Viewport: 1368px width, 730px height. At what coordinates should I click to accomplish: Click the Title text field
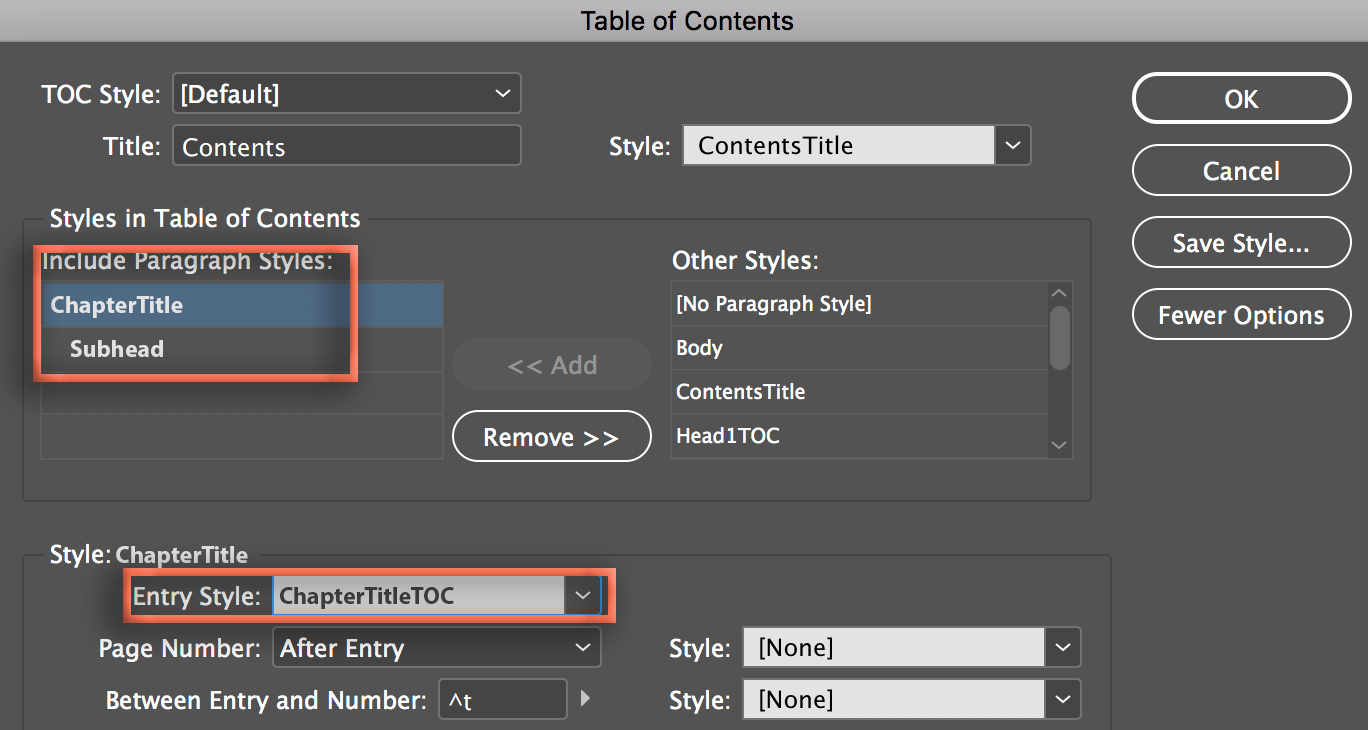pos(346,146)
